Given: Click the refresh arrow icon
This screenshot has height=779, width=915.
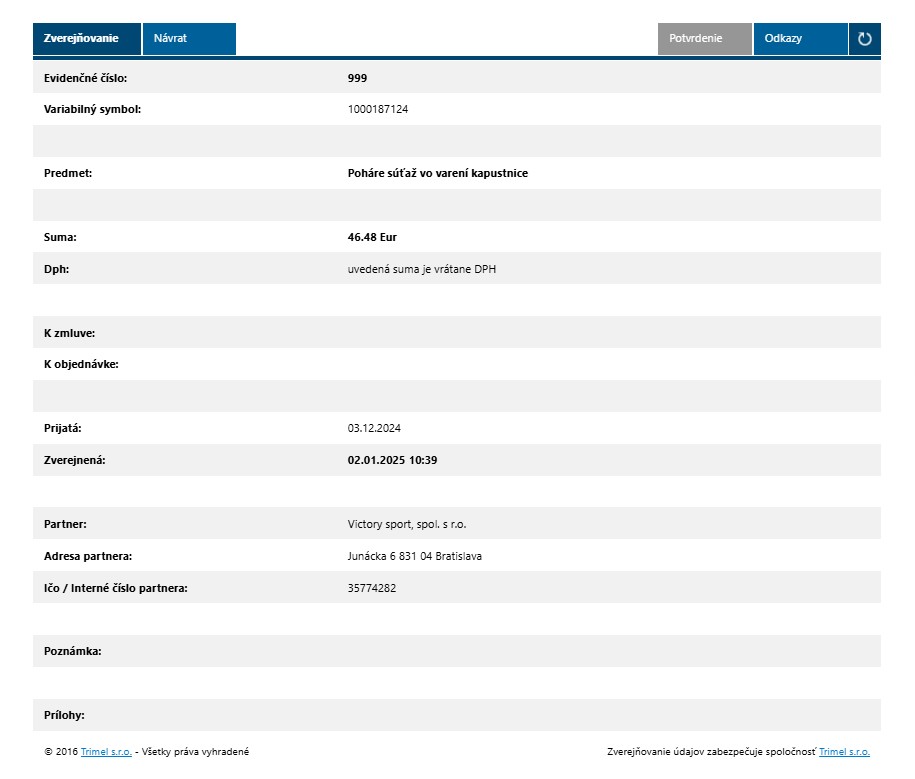Looking at the screenshot, I should coord(864,39).
